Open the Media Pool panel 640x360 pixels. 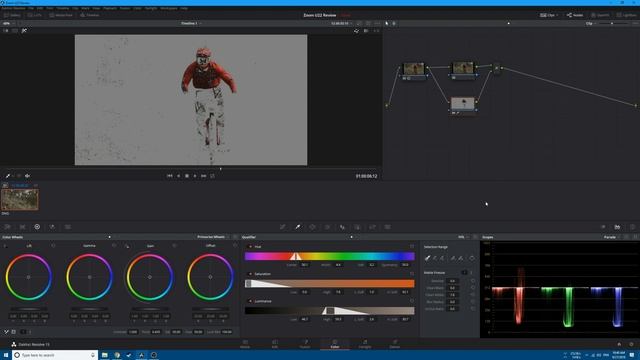click(x=61, y=15)
